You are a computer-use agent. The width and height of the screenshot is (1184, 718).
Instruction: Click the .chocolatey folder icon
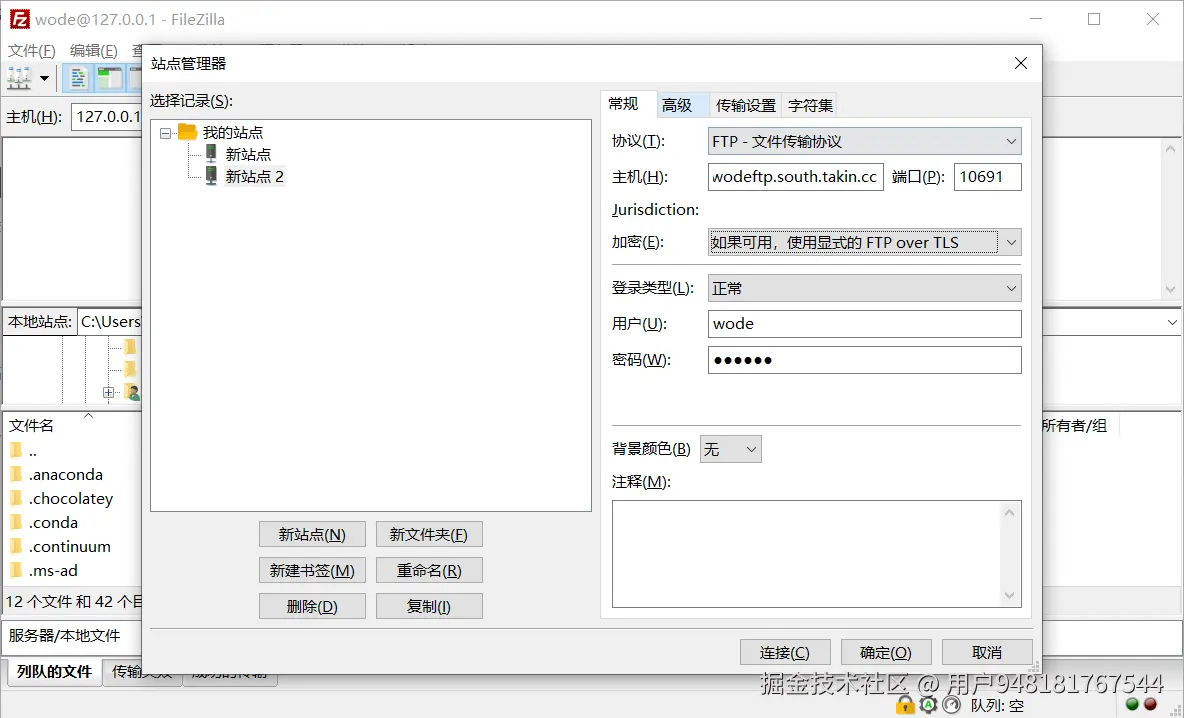[16, 498]
